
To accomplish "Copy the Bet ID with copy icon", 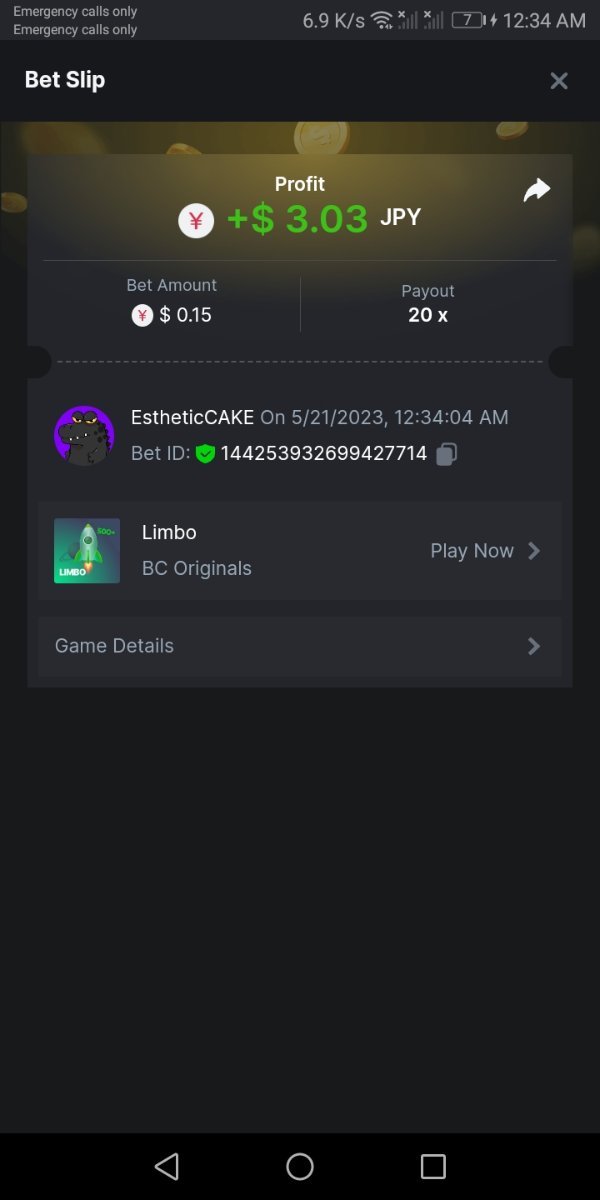I will (447, 454).
